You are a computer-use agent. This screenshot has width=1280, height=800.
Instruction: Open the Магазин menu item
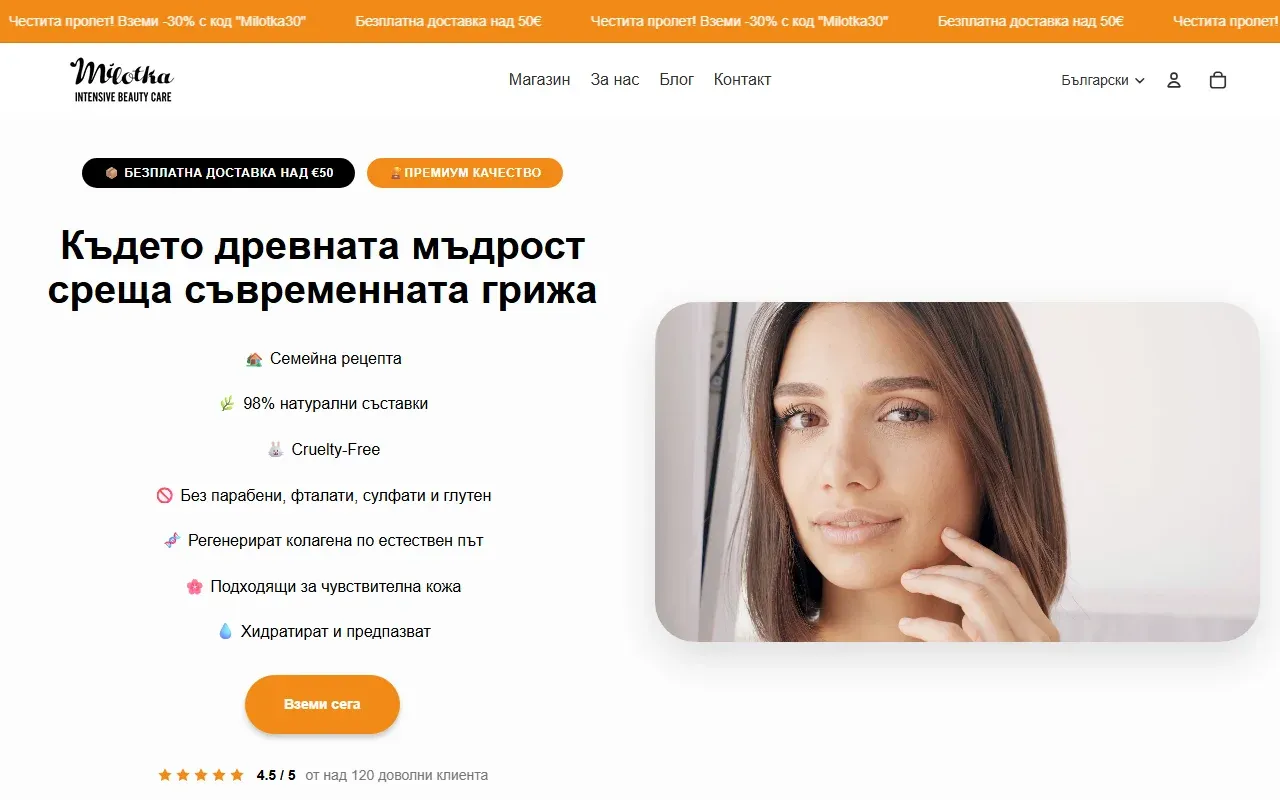539,80
